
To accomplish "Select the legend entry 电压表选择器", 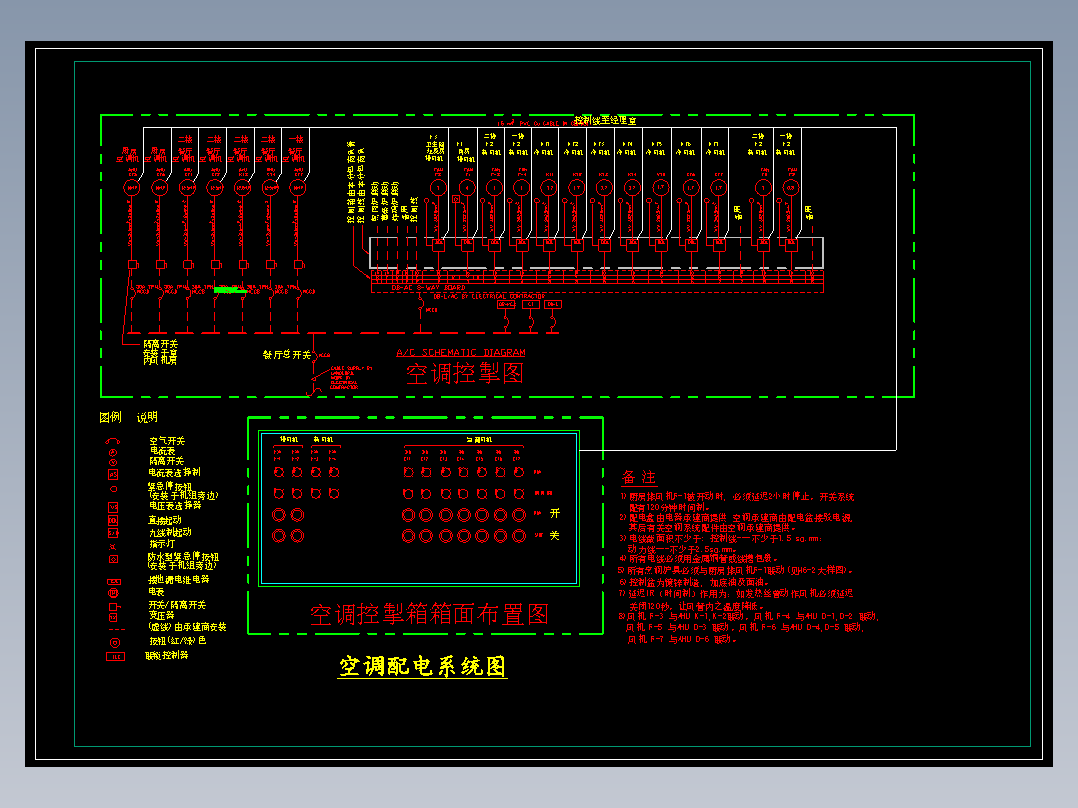I will 175,505.
